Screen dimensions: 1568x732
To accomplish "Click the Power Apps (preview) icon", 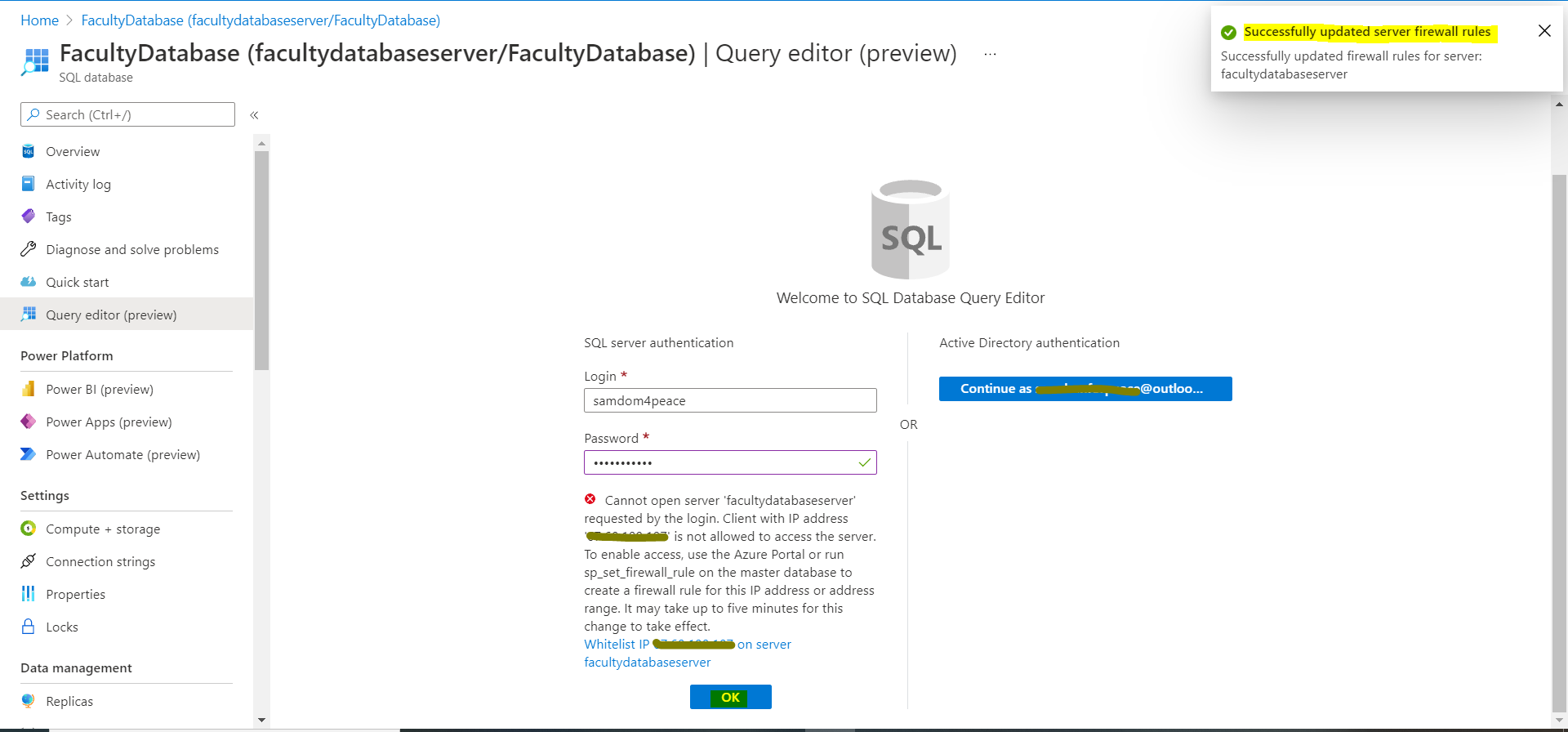I will coord(29,422).
